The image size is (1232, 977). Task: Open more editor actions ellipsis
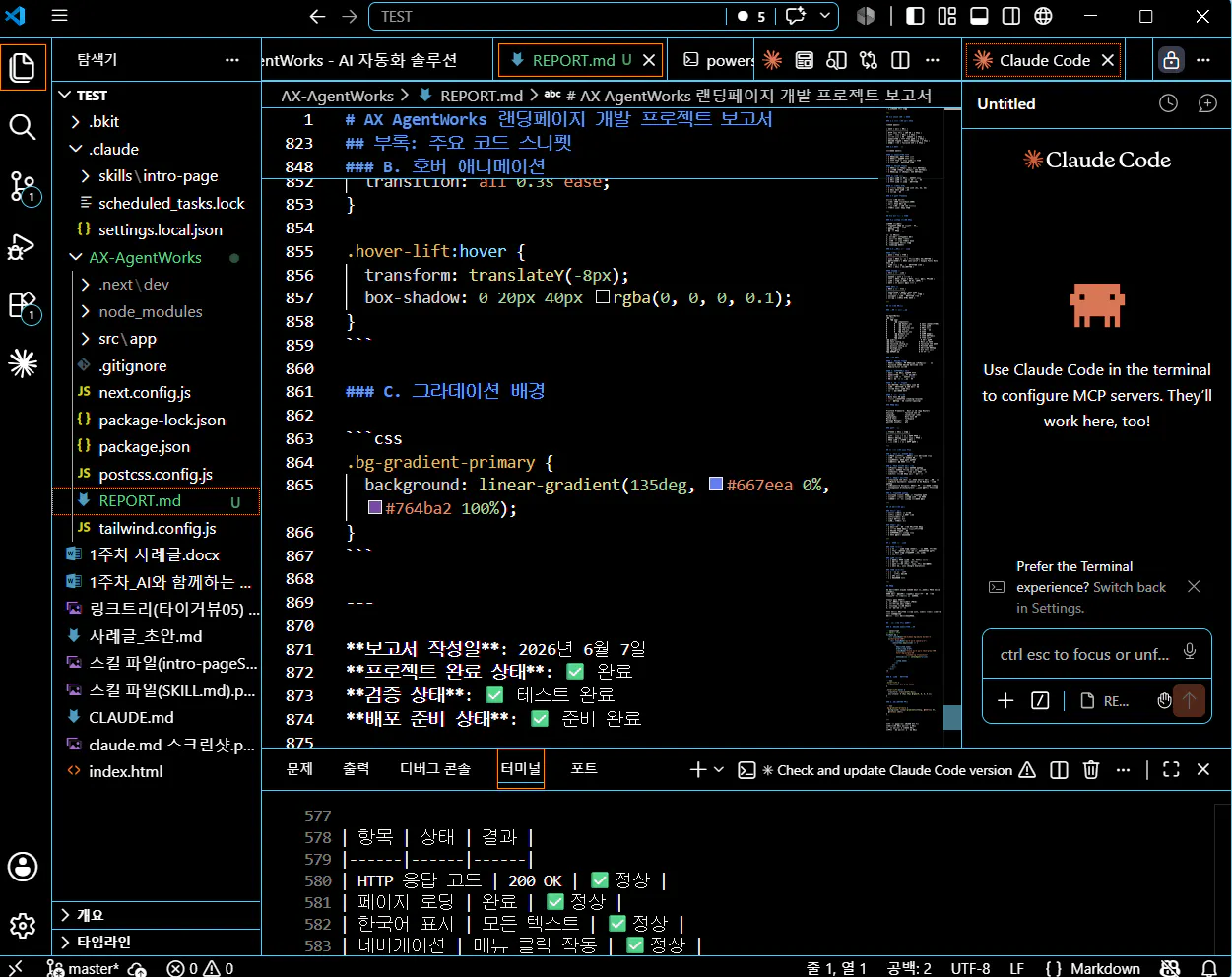click(x=932, y=60)
